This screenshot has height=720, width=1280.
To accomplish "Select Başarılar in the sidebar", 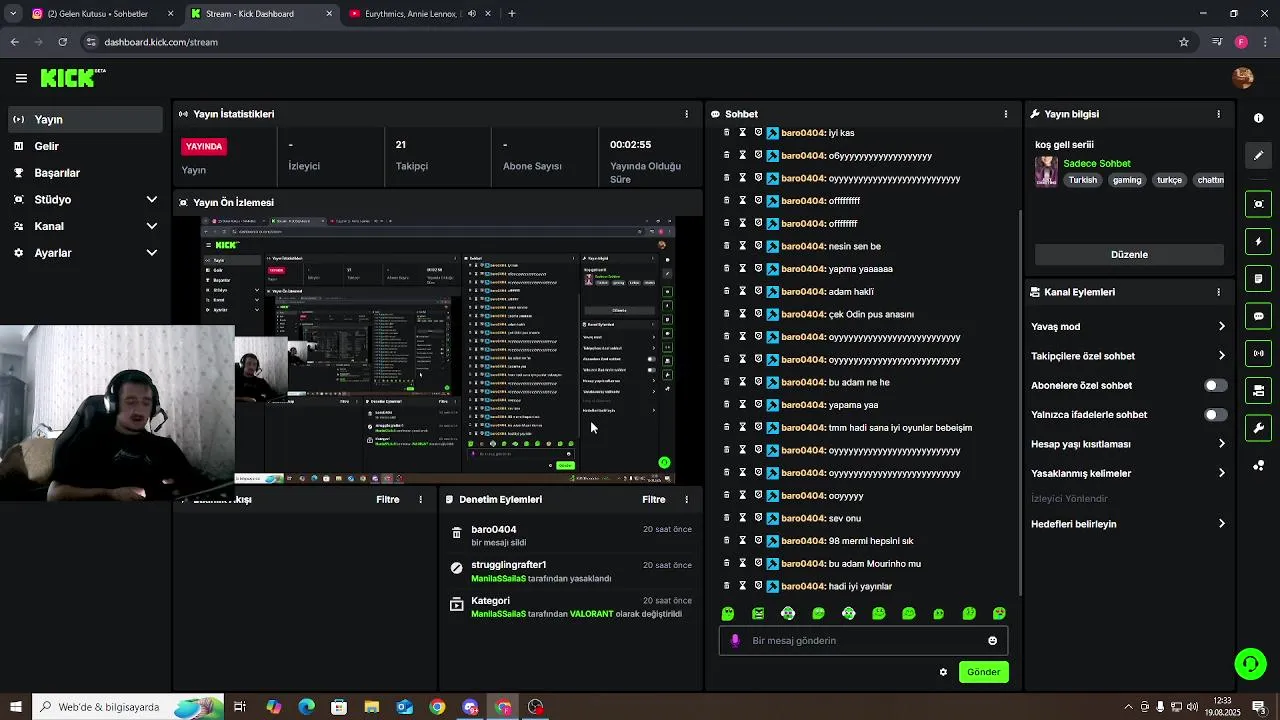I will pyautogui.click(x=85, y=173).
